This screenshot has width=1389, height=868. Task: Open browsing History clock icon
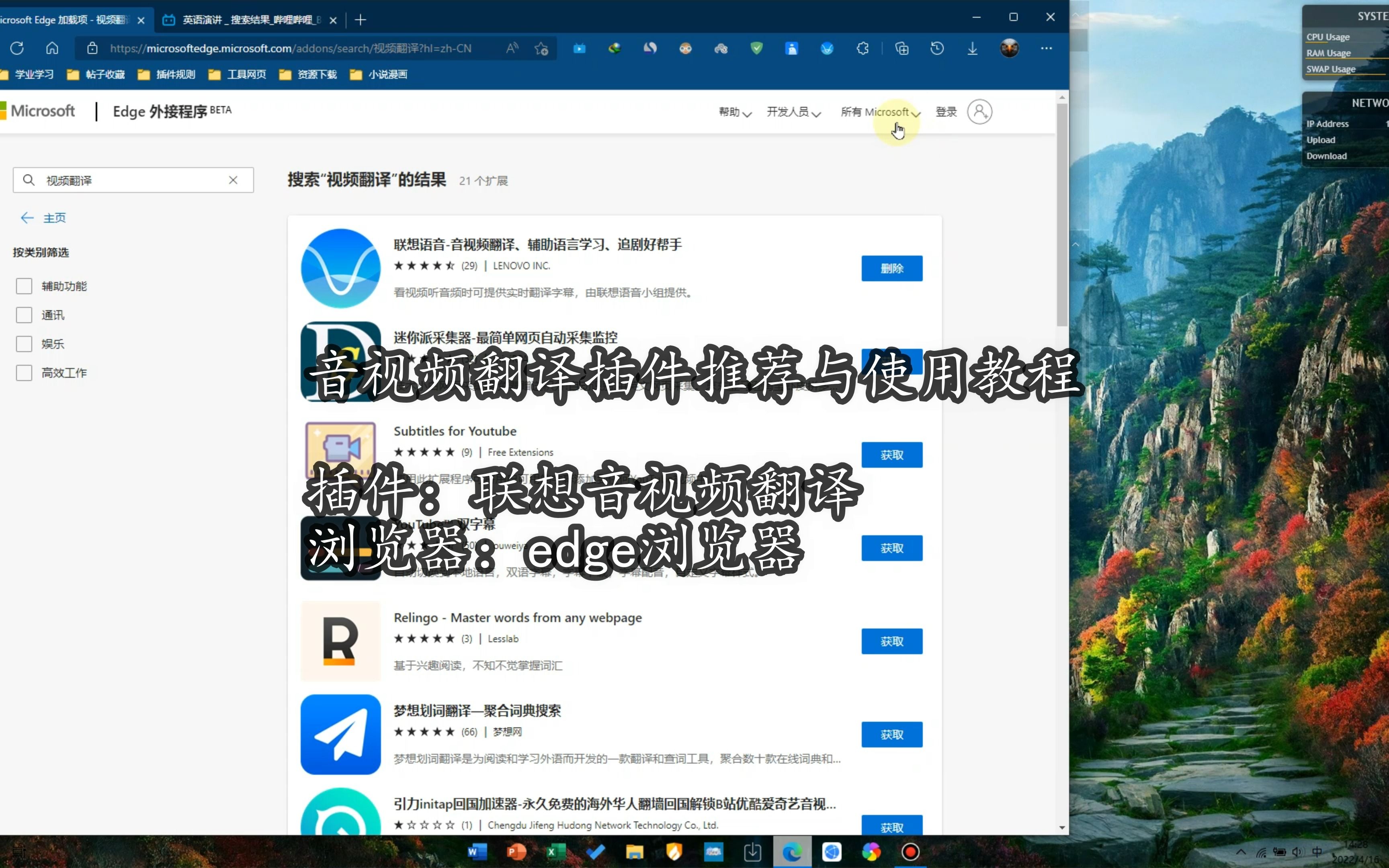tap(937, 48)
